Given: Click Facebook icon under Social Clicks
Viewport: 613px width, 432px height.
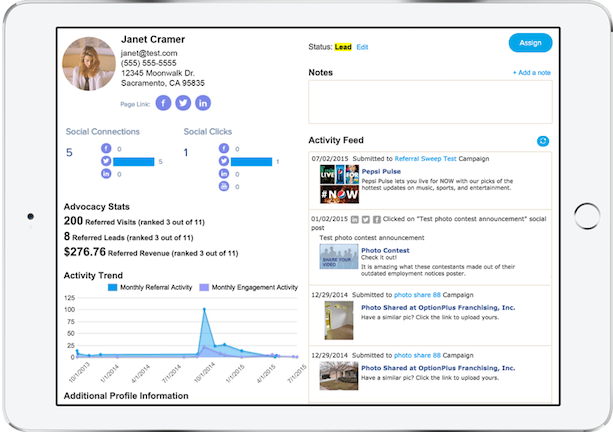Looking at the screenshot, I should click(x=223, y=149).
